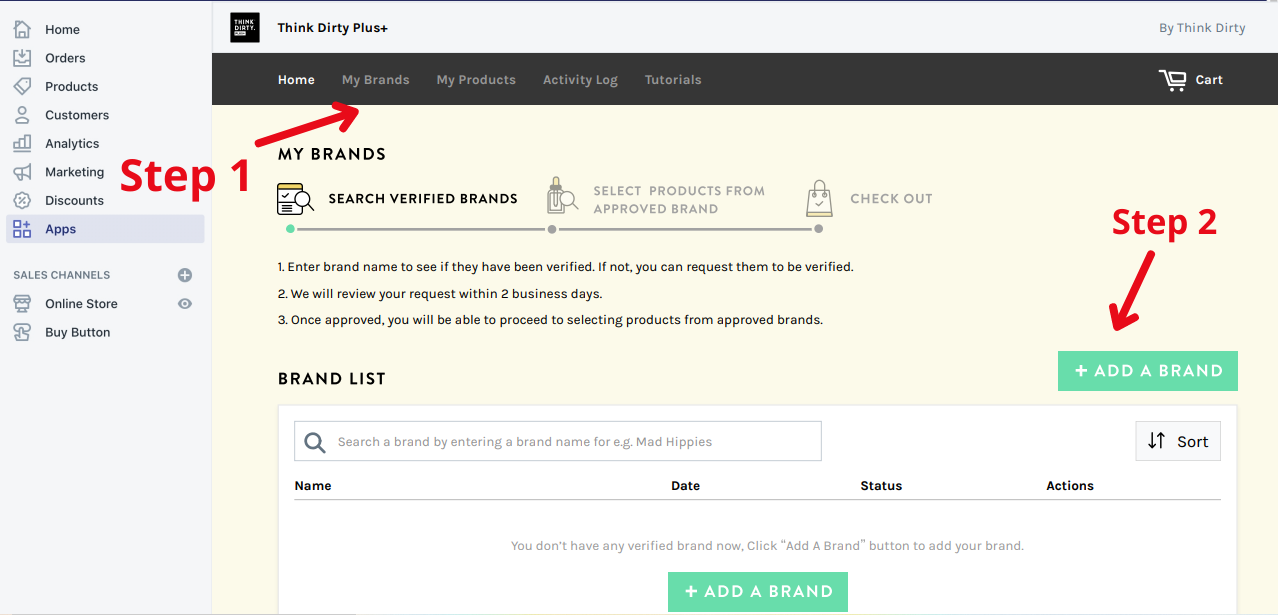Open the Tutorials tab

click(673, 80)
